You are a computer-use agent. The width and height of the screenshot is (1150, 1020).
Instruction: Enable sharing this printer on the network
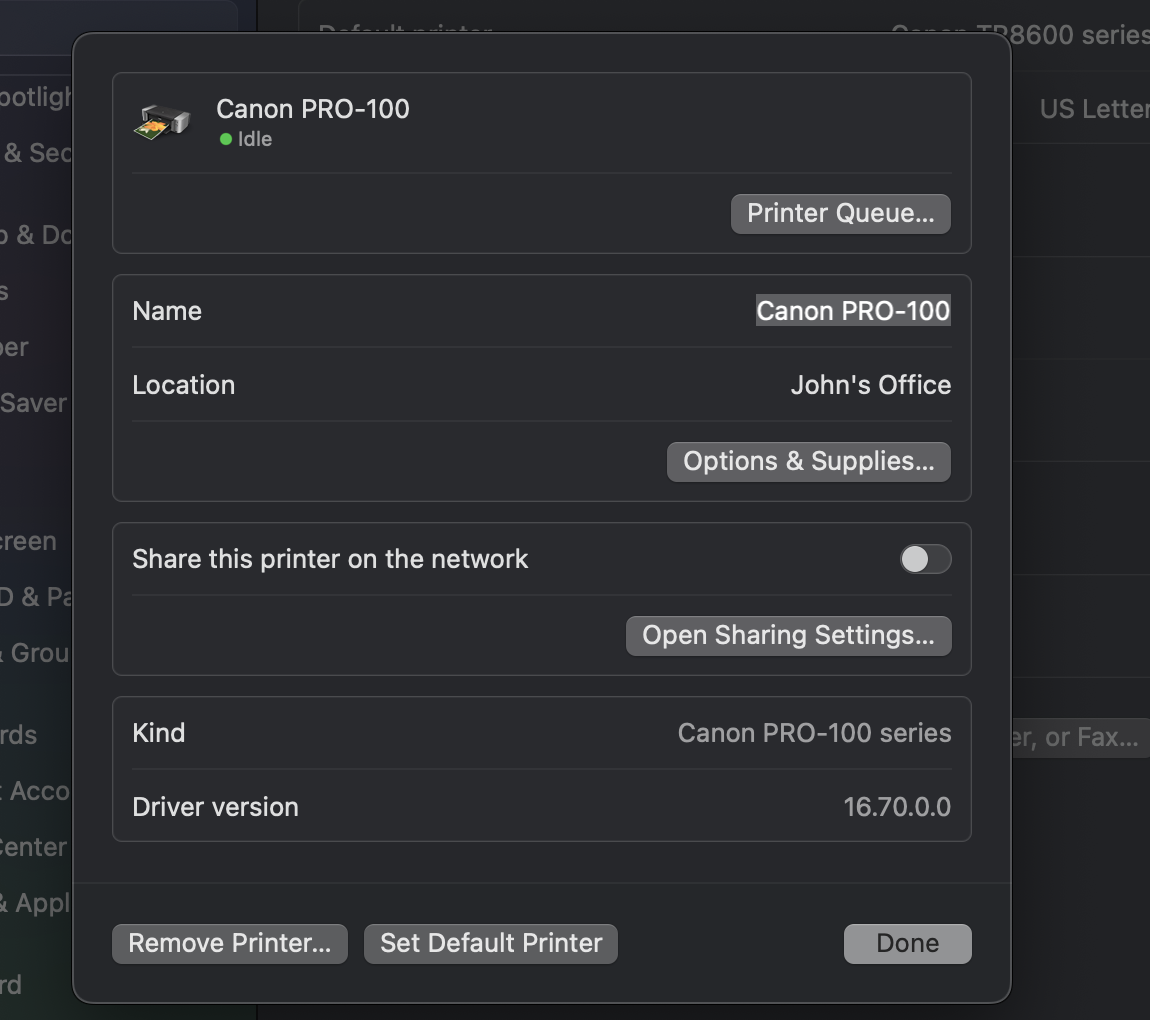click(x=925, y=559)
